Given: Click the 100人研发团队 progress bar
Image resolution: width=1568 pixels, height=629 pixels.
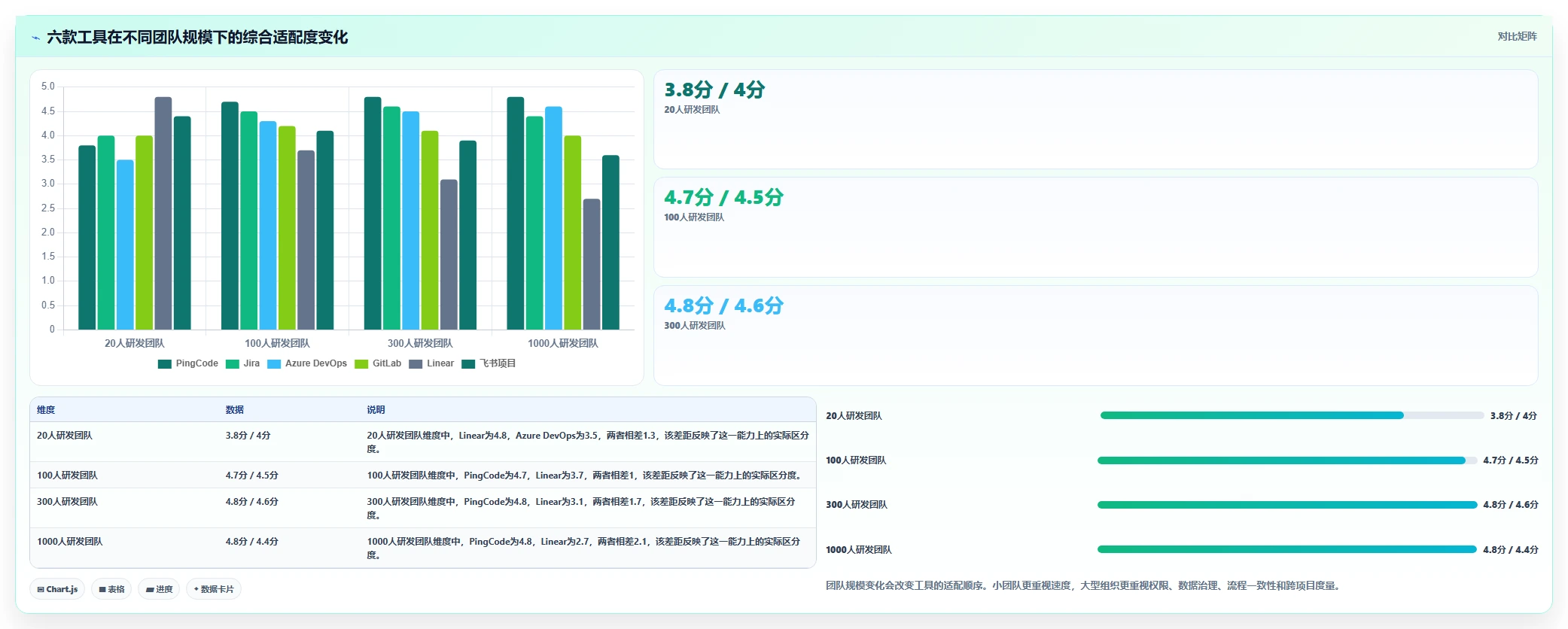Looking at the screenshot, I should coord(1287,460).
